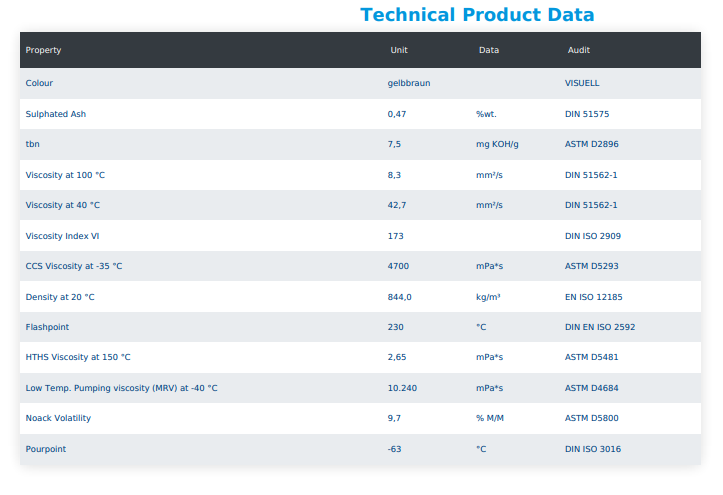723x495 pixels.
Task: Select the 'Sulphated Ash' row label
Action: pyautogui.click(x=56, y=114)
